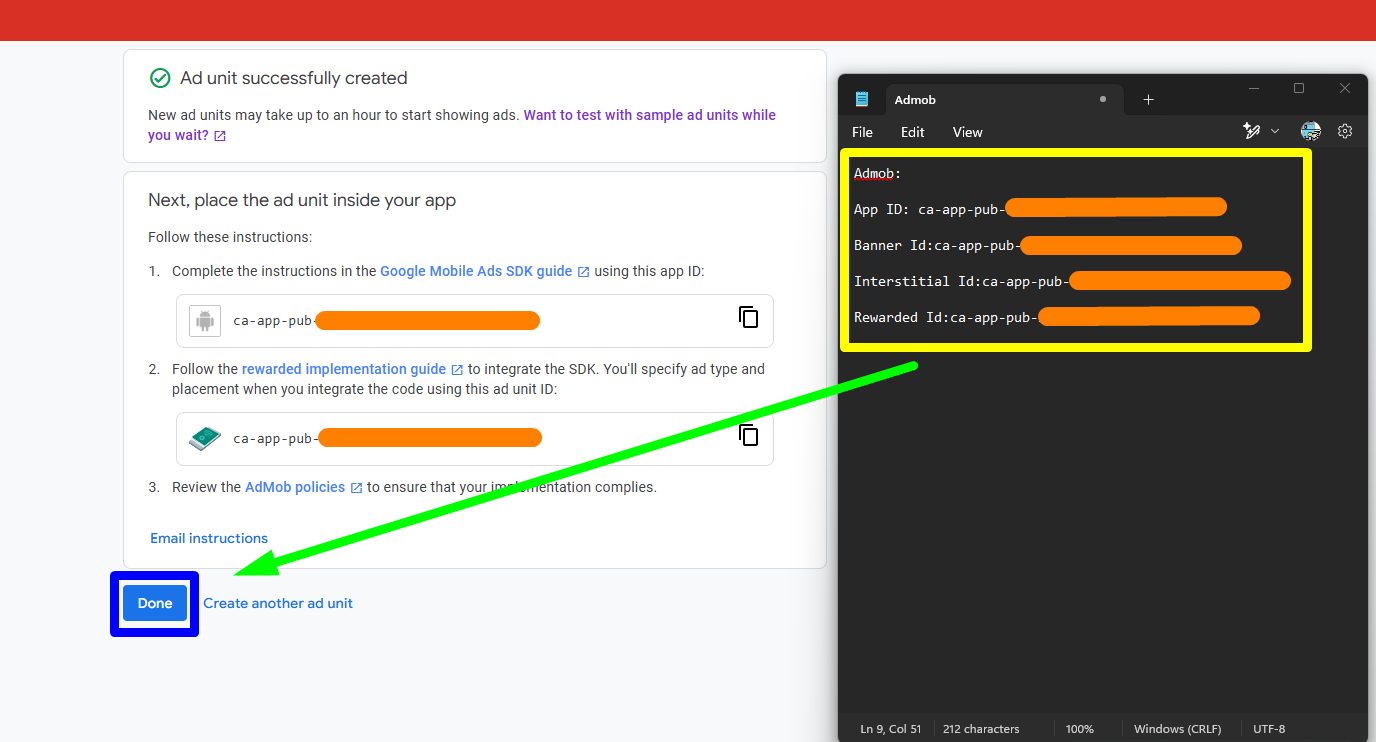The height and width of the screenshot is (742, 1376).
Task: Open the rewarded implementation guide link
Action: point(344,369)
